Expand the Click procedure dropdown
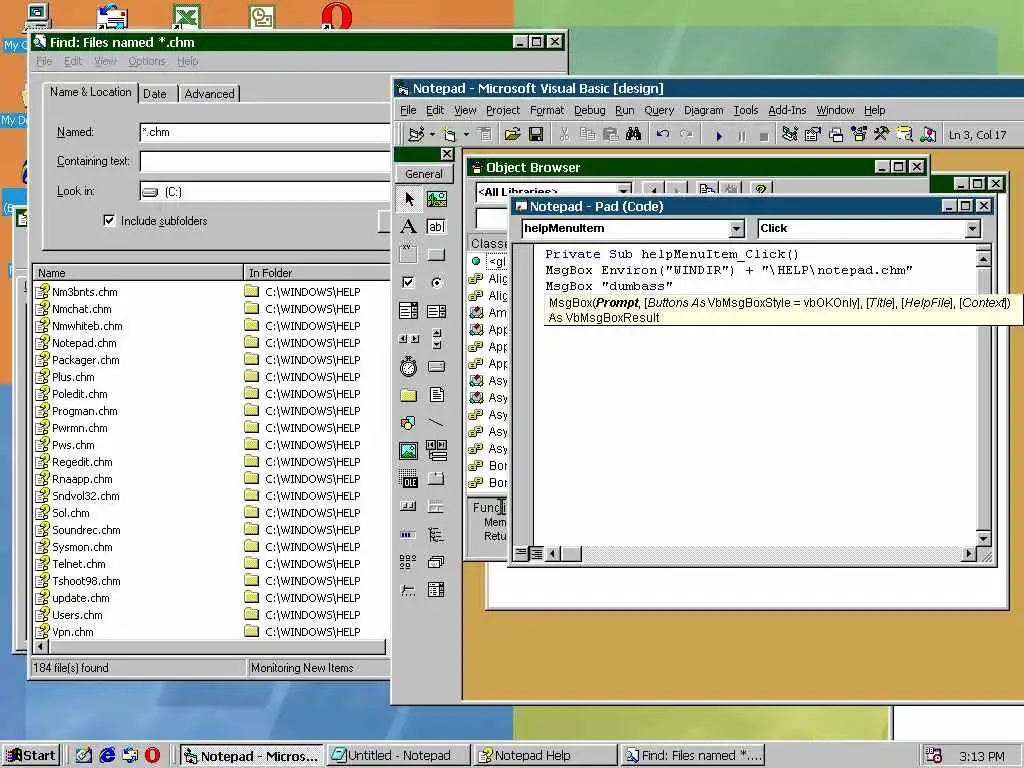The image size is (1024, 768). [x=972, y=229]
